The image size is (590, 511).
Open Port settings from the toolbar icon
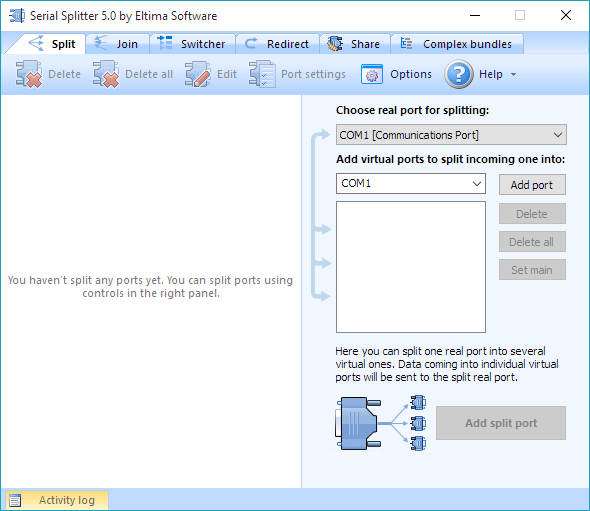[262, 74]
